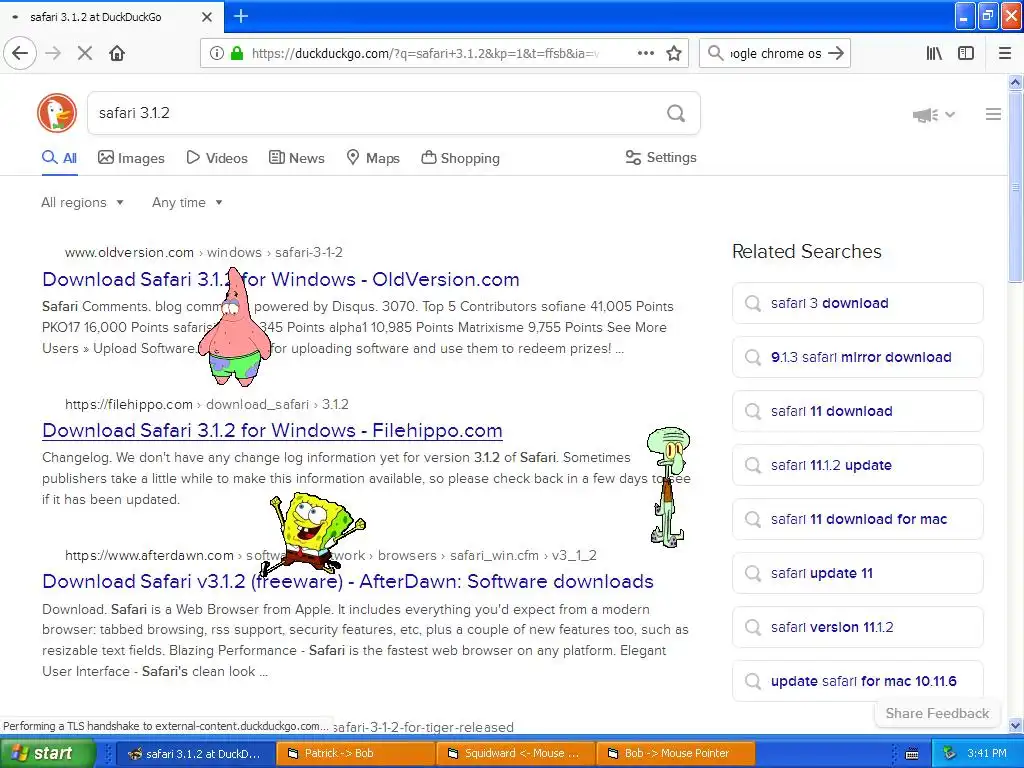1024x768 pixels.
Task: Switch to Images results tab
Action: point(131,158)
